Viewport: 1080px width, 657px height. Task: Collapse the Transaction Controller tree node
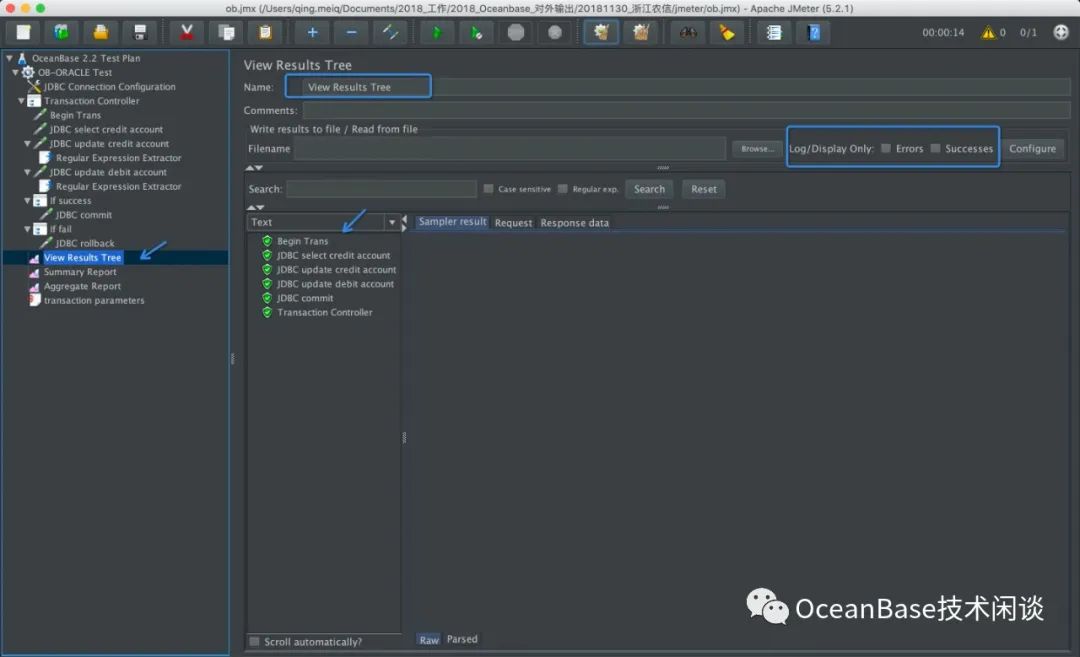22,101
